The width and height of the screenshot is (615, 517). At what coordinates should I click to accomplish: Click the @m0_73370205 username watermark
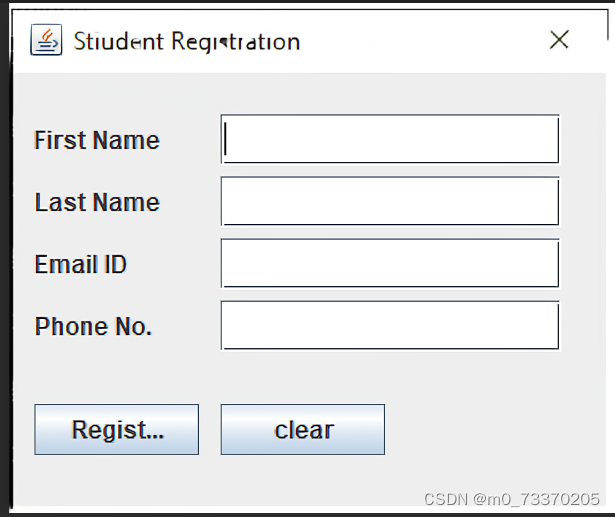(x=537, y=498)
